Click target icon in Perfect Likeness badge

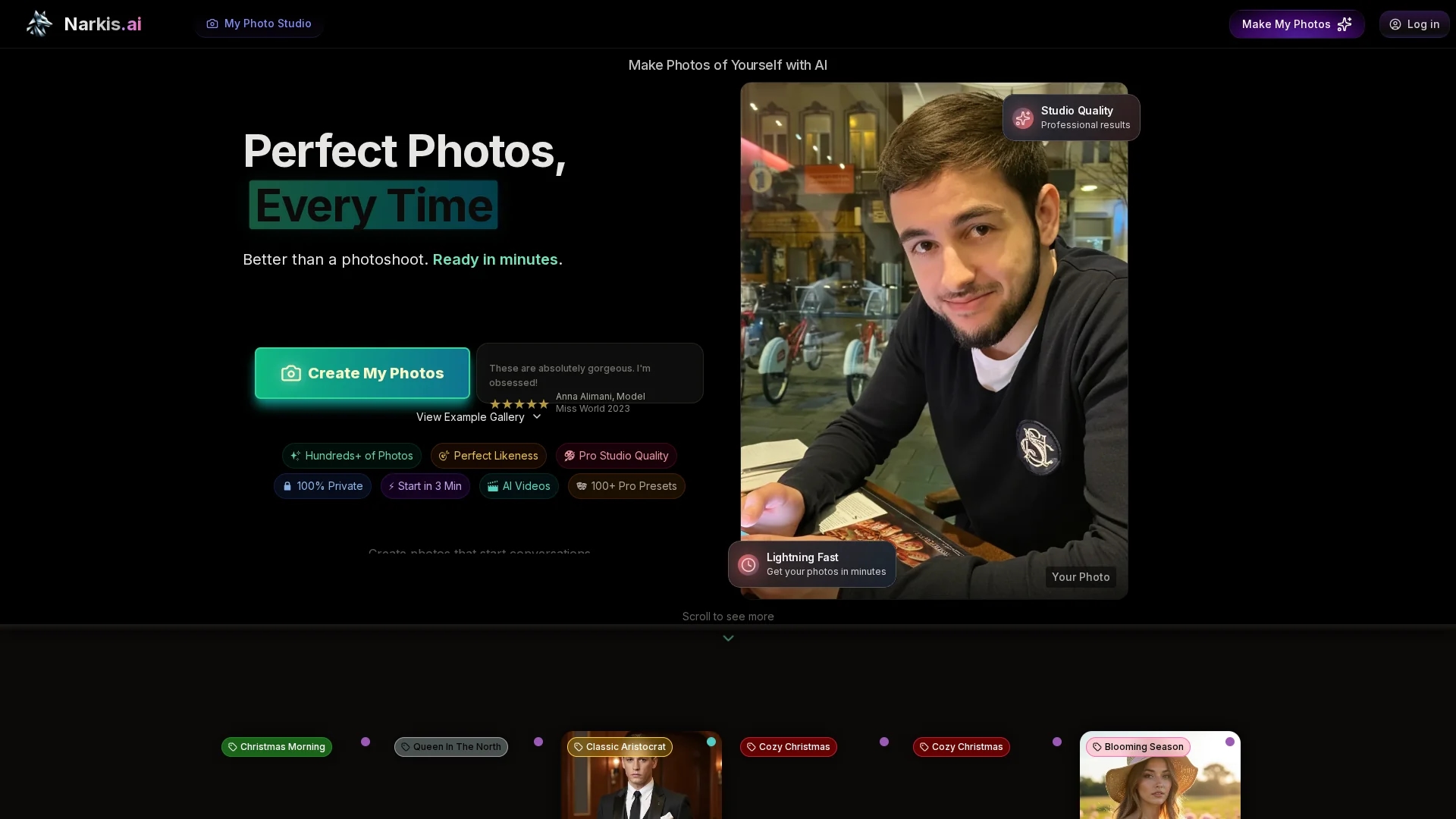[444, 456]
